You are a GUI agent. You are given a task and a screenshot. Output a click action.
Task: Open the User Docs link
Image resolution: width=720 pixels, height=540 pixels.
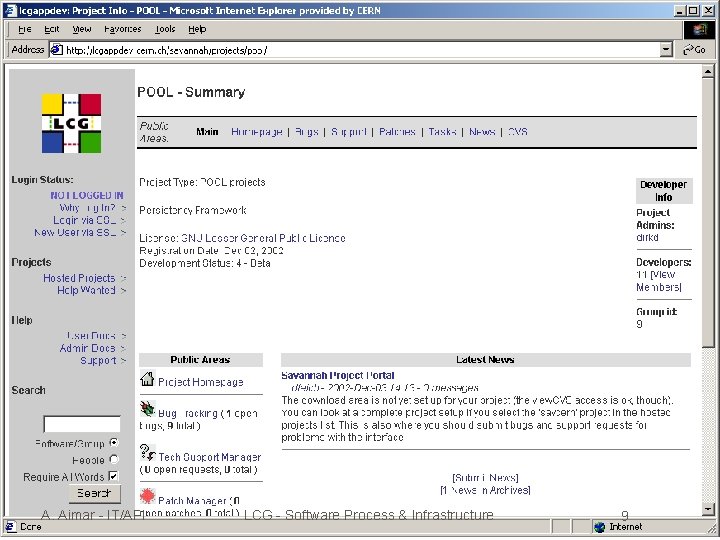click(91, 336)
